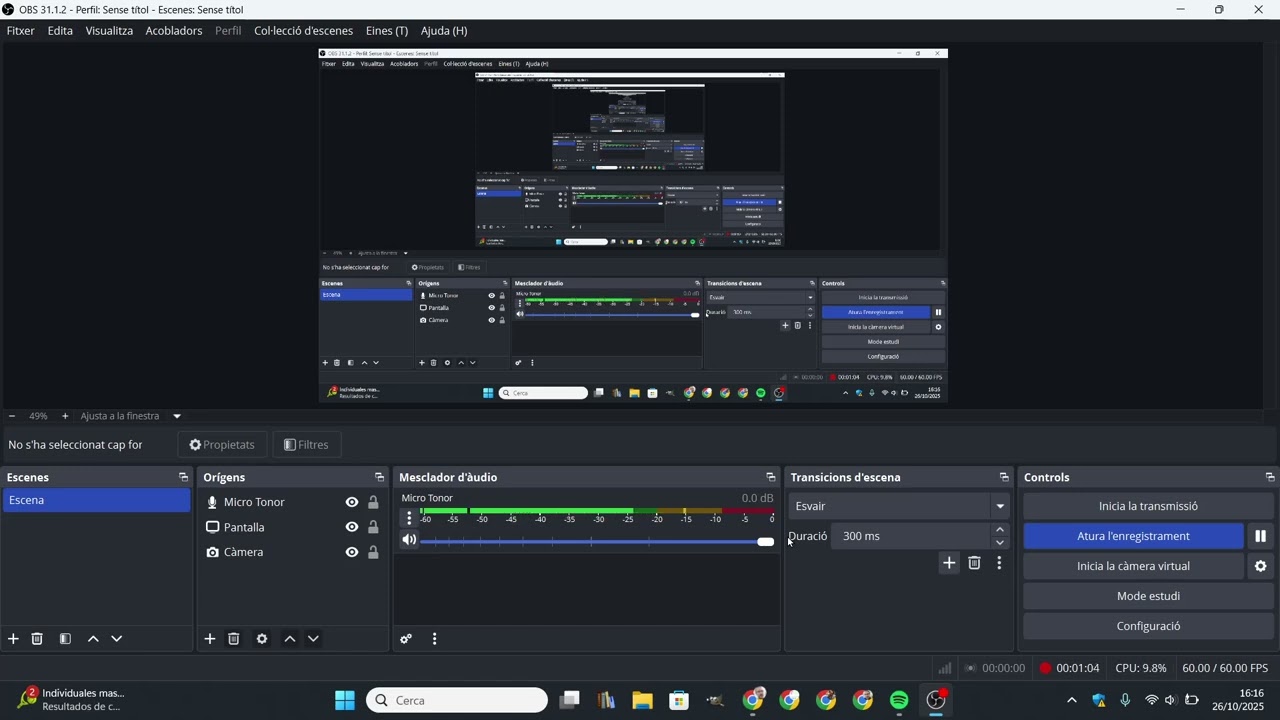Show hidden system tray icons chevron
1280x720 pixels.
point(1072,700)
